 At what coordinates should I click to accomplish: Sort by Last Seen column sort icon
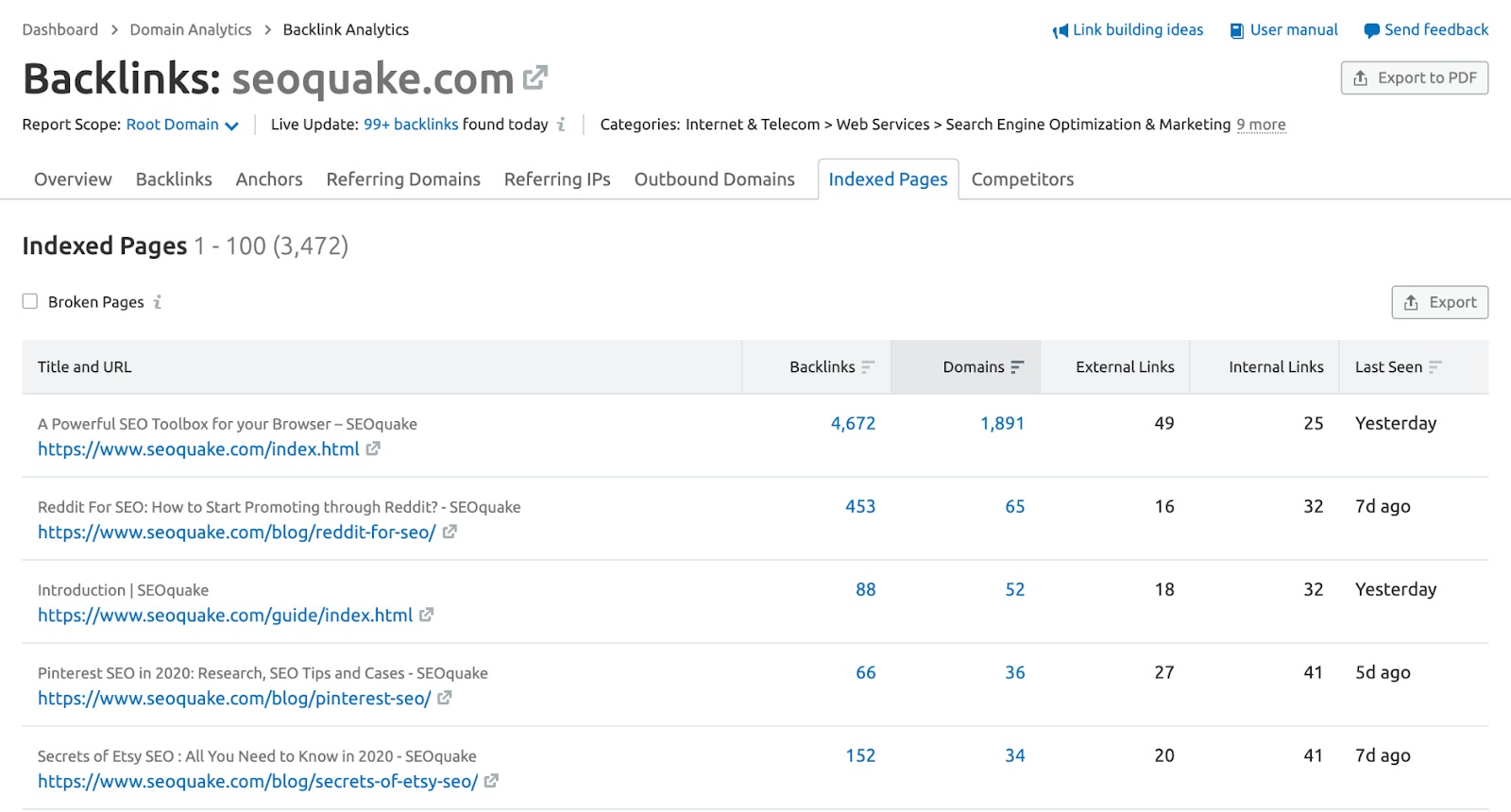coord(1435,367)
